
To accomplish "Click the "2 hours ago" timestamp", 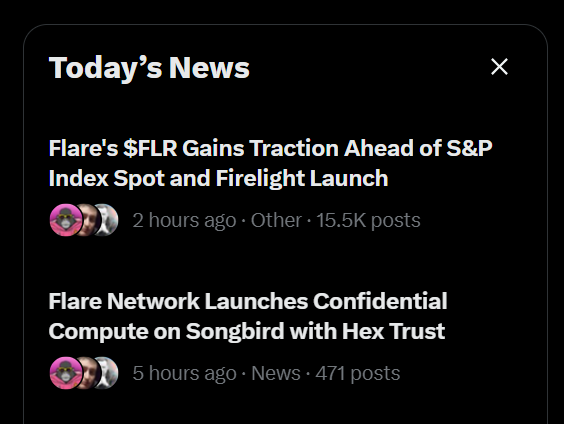I will pos(184,220).
